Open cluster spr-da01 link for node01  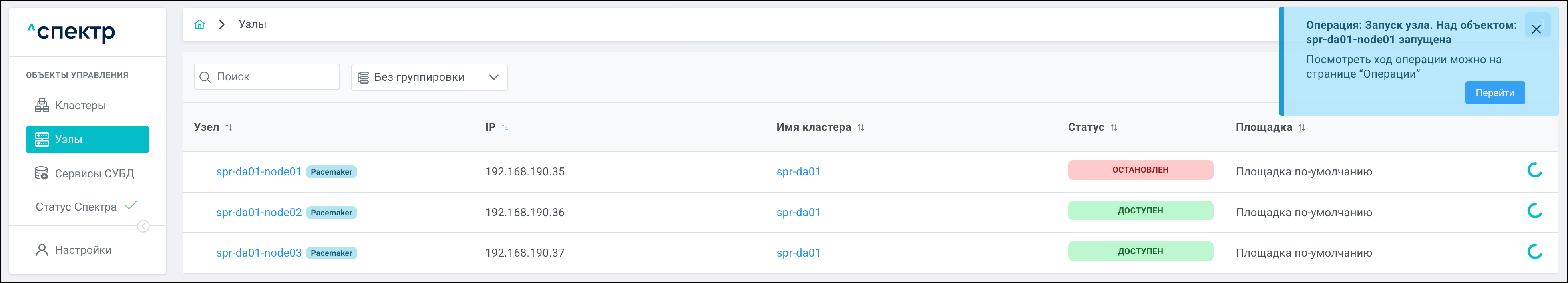[798, 171]
